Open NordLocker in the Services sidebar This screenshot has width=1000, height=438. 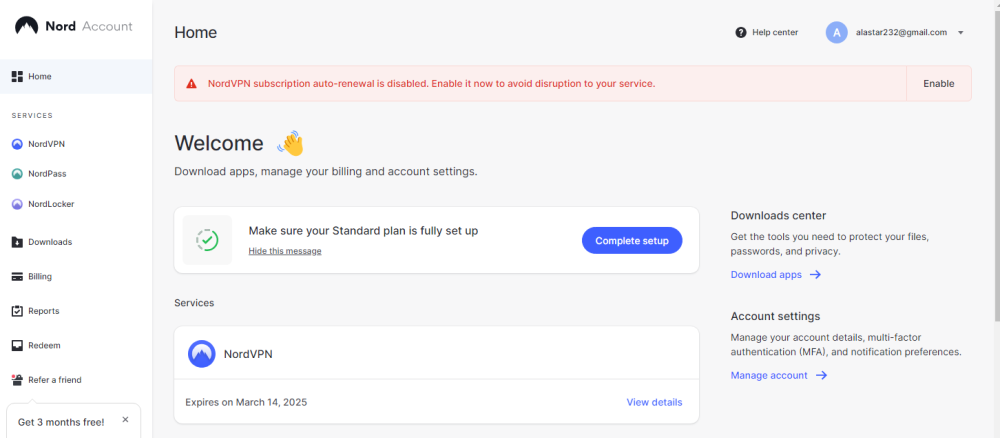pos(50,204)
